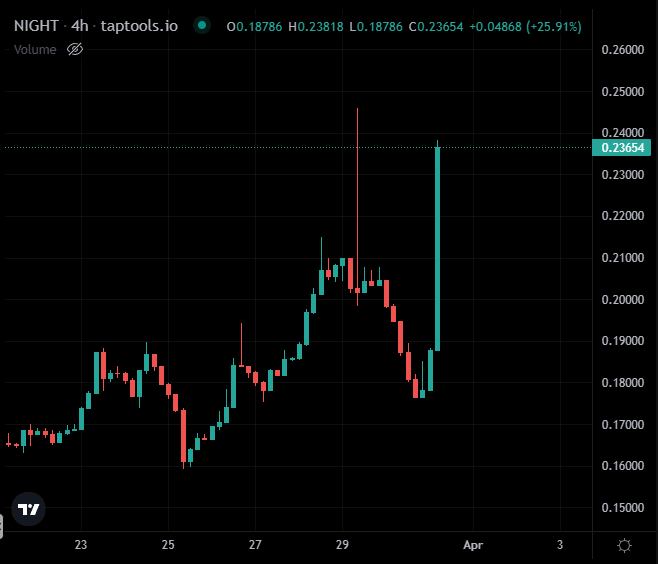
Task: Click the 4h interval label
Action: click(x=80, y=26)
